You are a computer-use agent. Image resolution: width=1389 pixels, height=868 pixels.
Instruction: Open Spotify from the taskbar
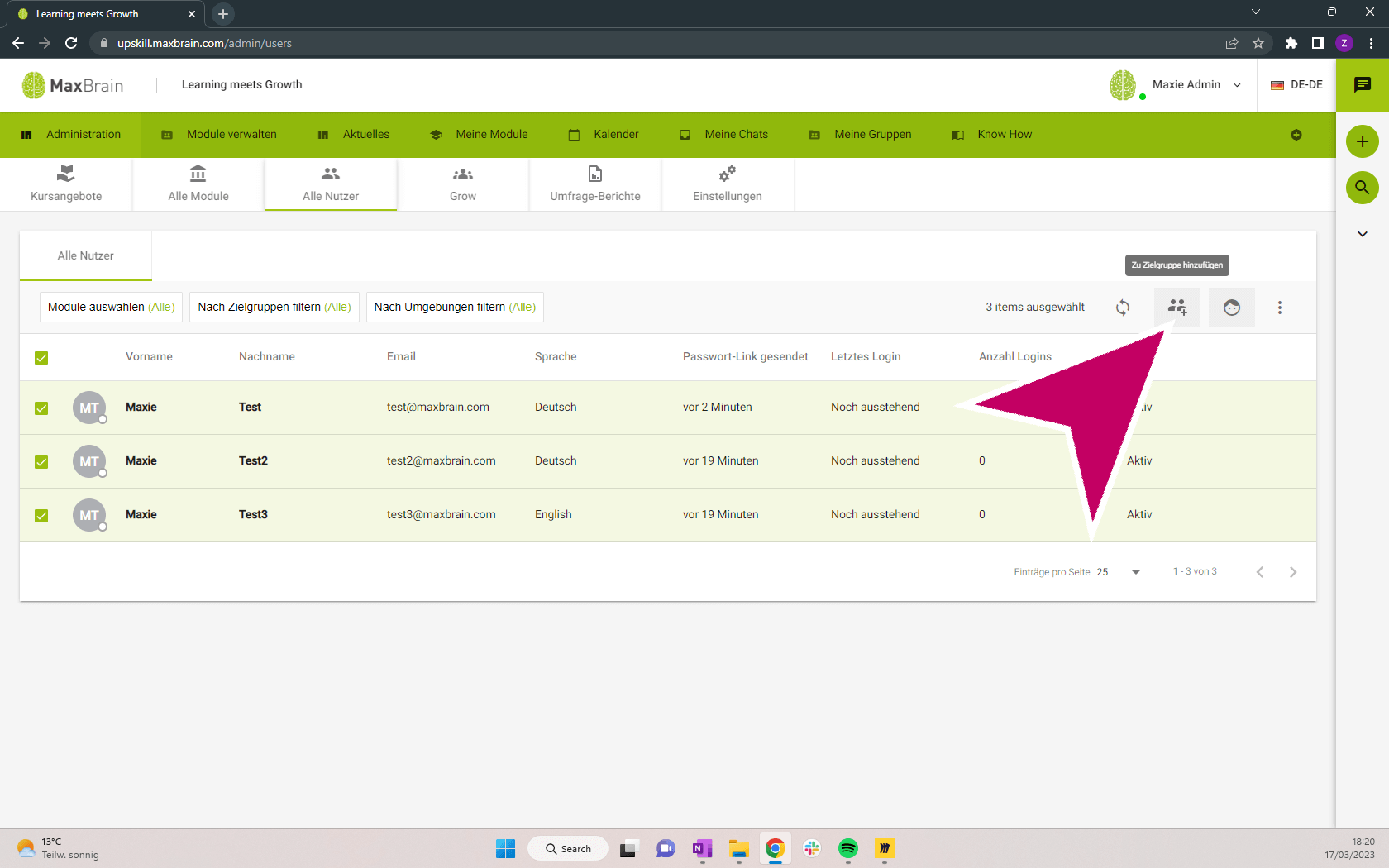(x=848, y=848)
